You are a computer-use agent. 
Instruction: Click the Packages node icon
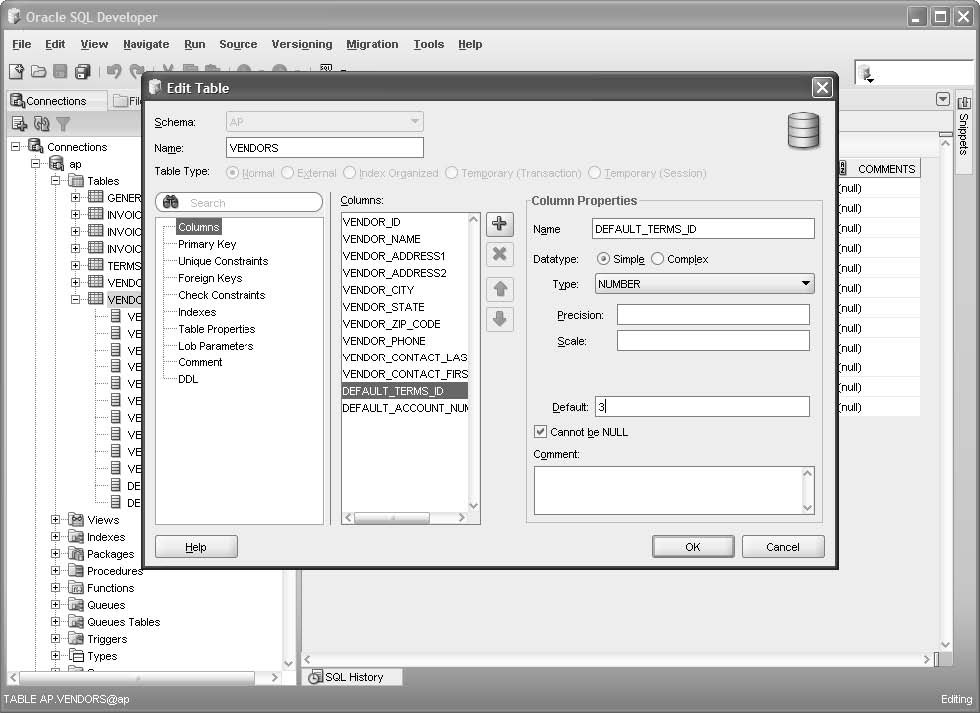pyautogui.click(x=76, y=554)
